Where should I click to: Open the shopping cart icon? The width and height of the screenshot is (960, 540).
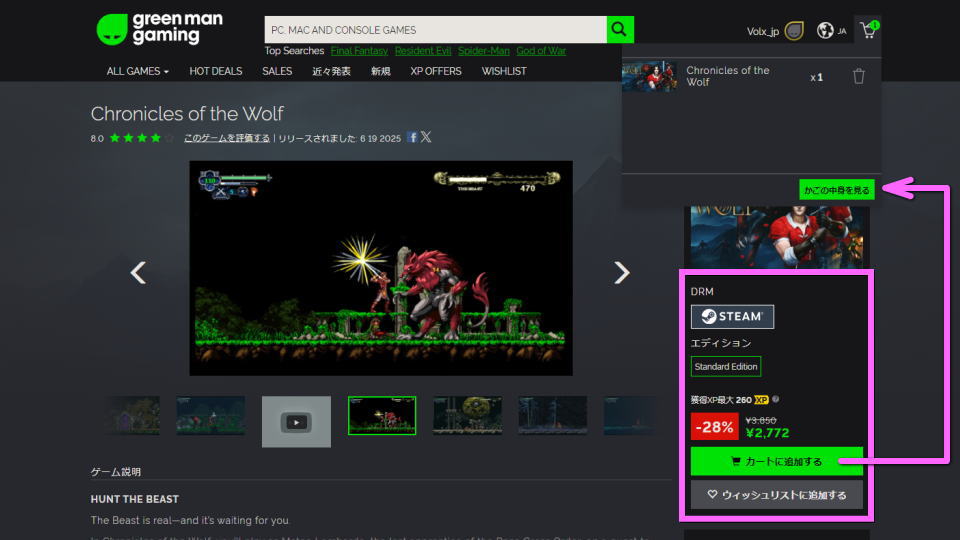[x=868, y=30]
